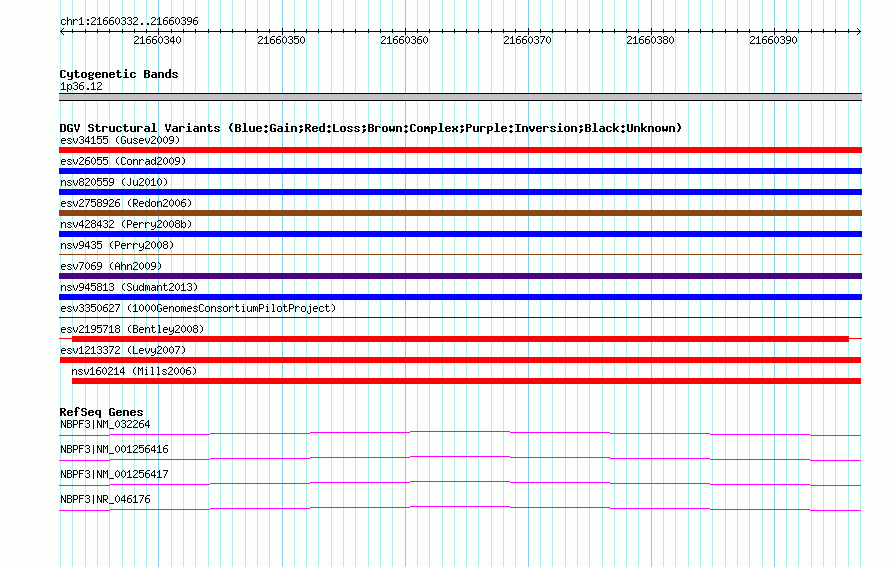
Task: Click the gray 1p36.12 cytoband bar
Action: point(460,97)
